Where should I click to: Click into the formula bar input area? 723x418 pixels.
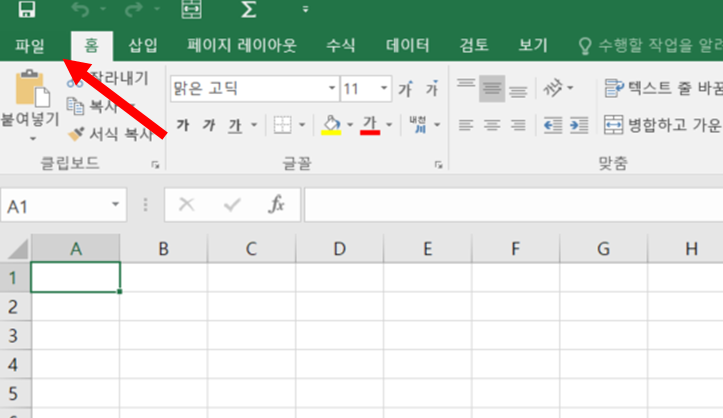513,205
